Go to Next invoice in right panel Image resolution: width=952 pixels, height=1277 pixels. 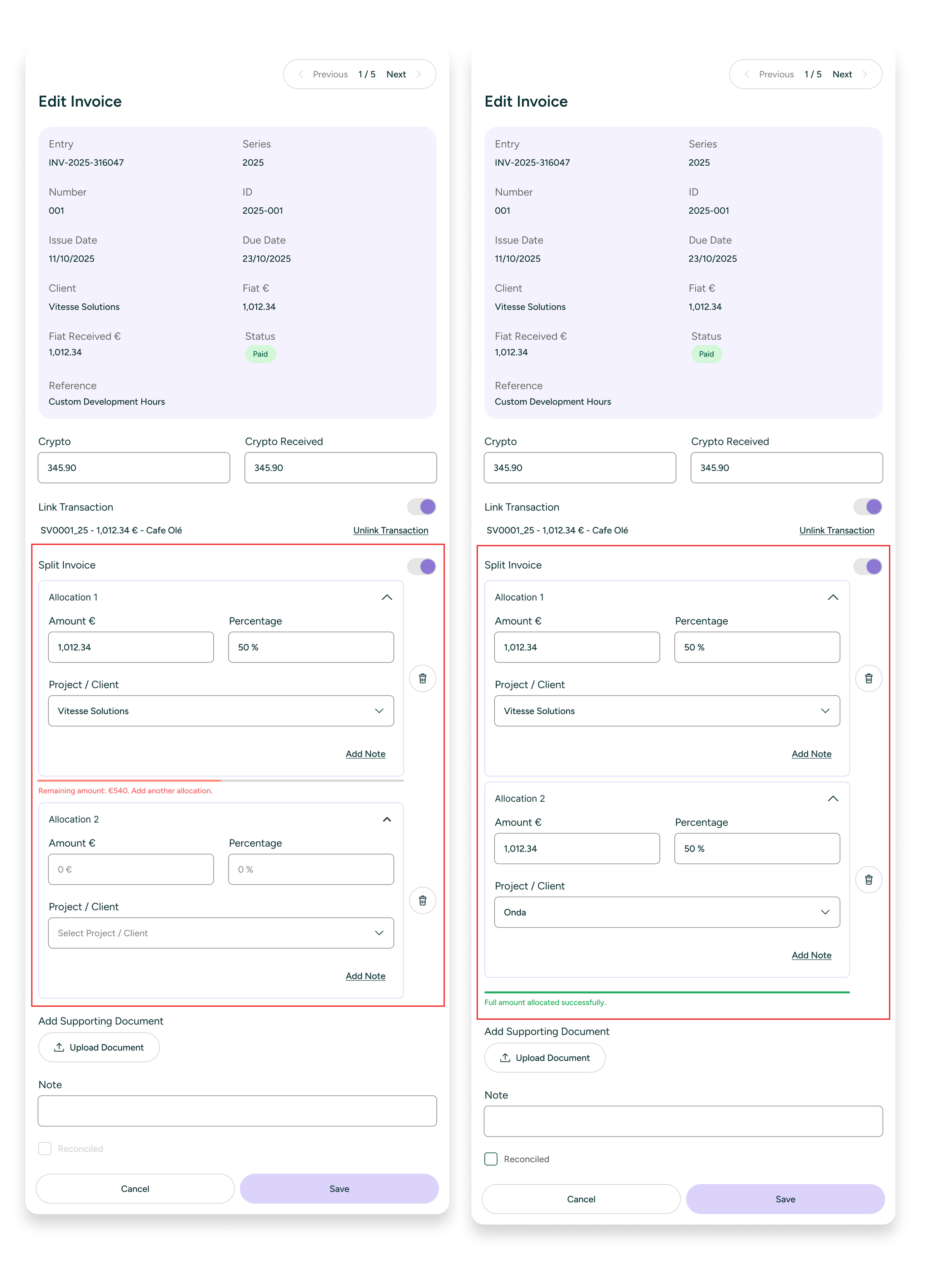pos(842,74)
